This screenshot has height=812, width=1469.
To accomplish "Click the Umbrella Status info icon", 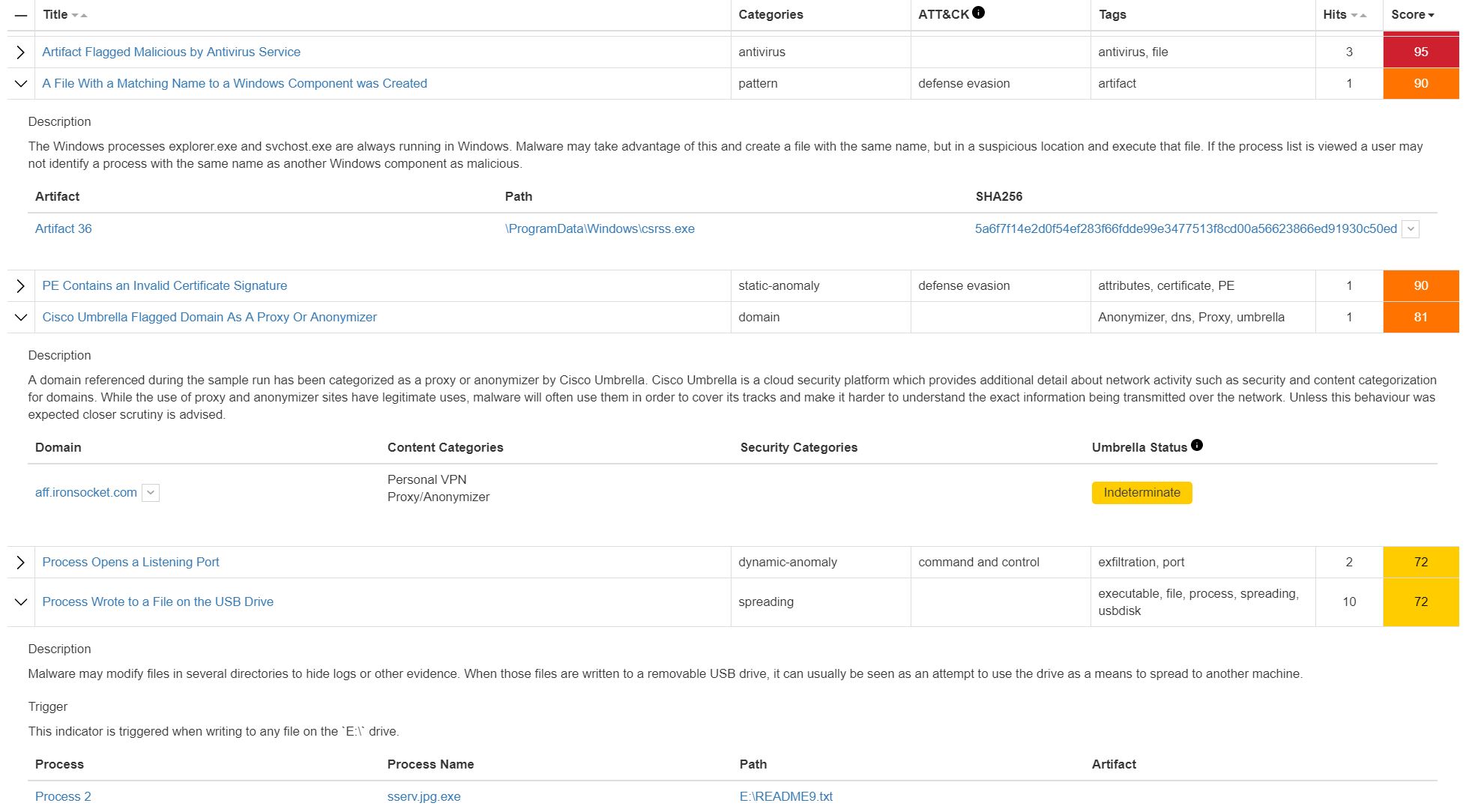I will (x=1197, y=445).
